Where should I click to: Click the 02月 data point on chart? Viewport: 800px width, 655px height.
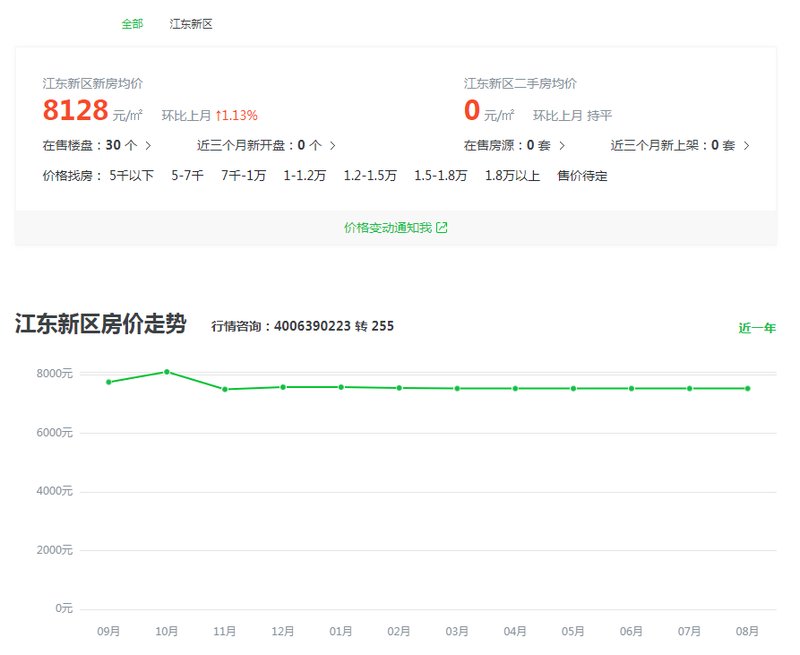coord(399,388)
